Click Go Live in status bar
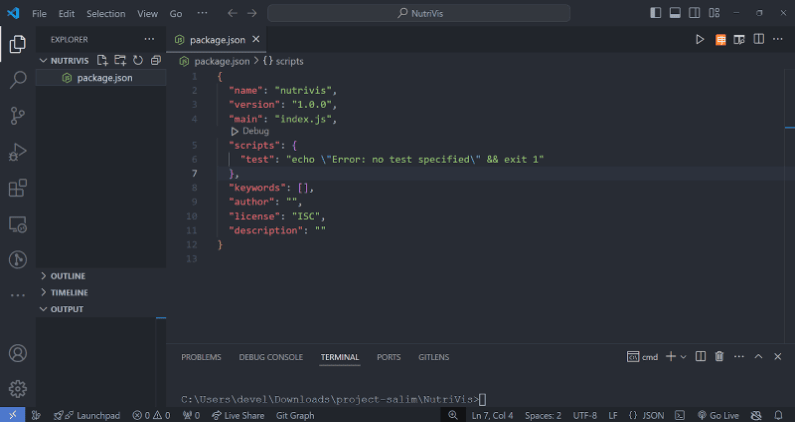 pos(718,415)
